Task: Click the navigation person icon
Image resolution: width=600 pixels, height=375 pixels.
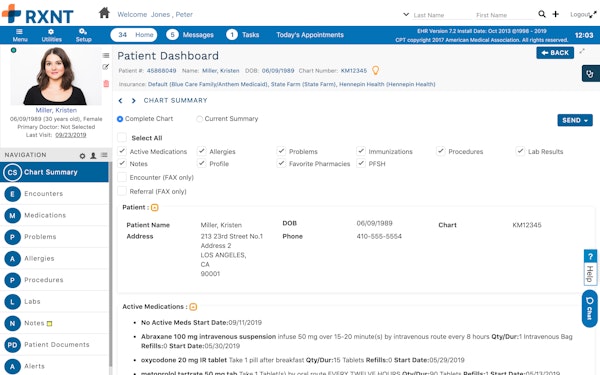Action: point(93,156)
